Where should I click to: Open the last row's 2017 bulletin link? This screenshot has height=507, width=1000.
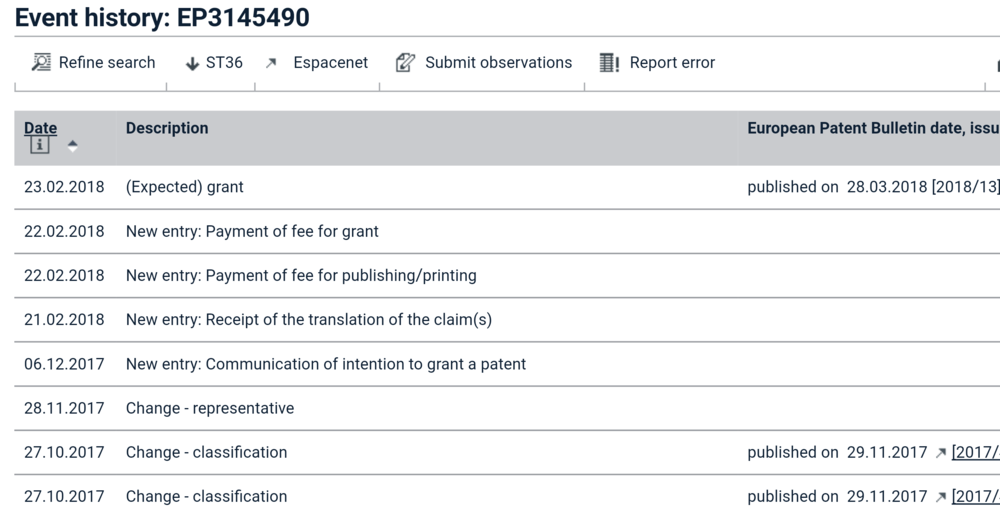975,497
